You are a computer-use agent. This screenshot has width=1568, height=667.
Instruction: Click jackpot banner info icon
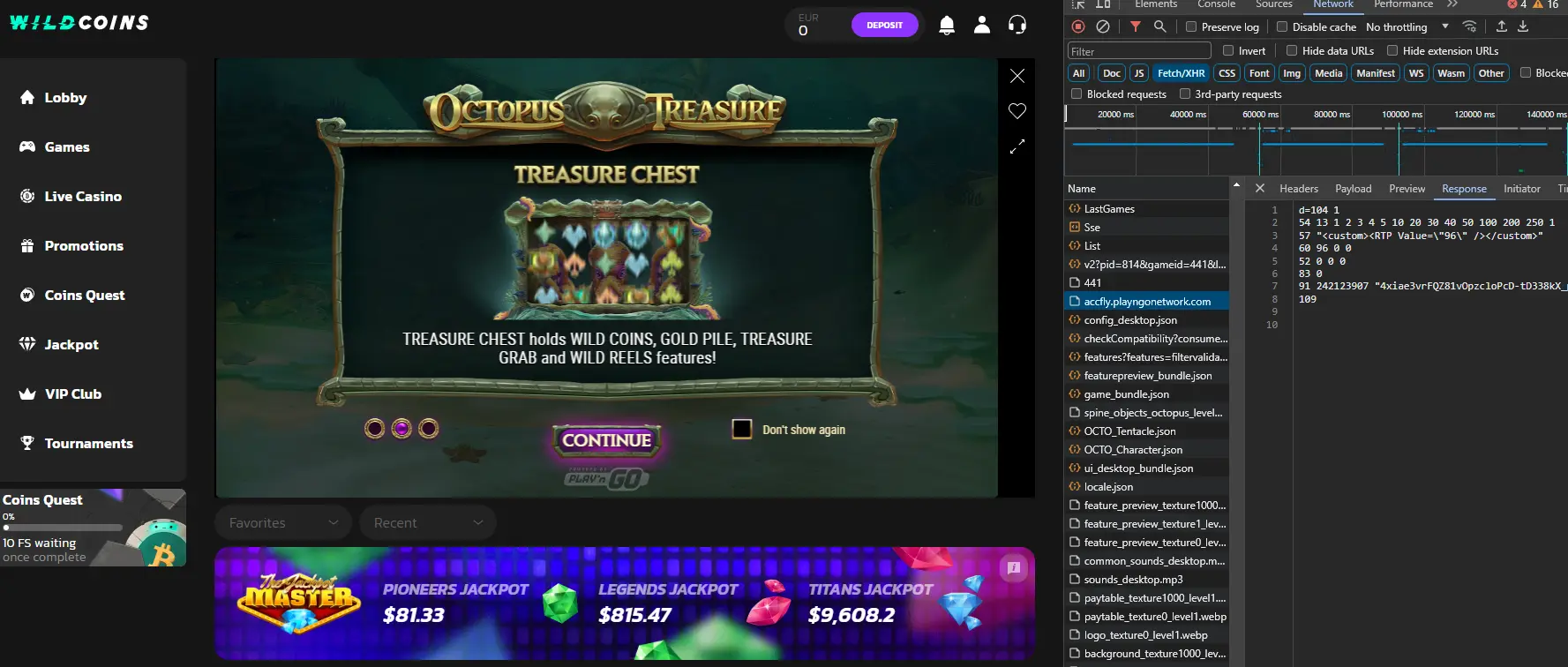pyautogui.click(x=1014, y=567)
